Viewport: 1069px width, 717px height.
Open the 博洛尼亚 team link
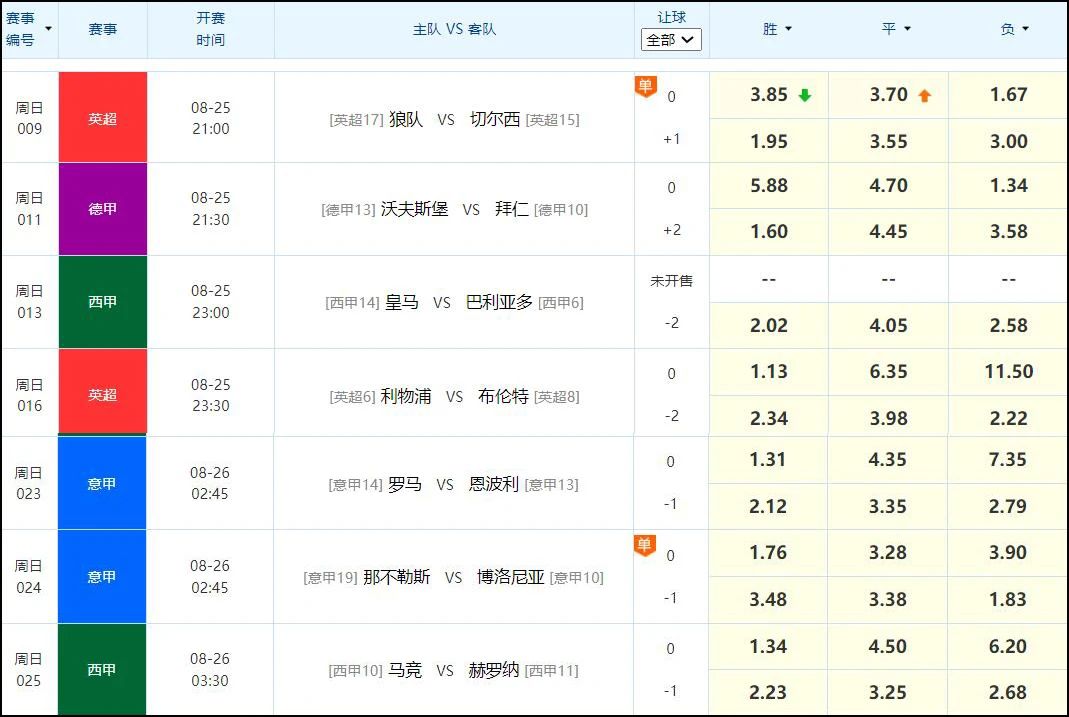511,577
